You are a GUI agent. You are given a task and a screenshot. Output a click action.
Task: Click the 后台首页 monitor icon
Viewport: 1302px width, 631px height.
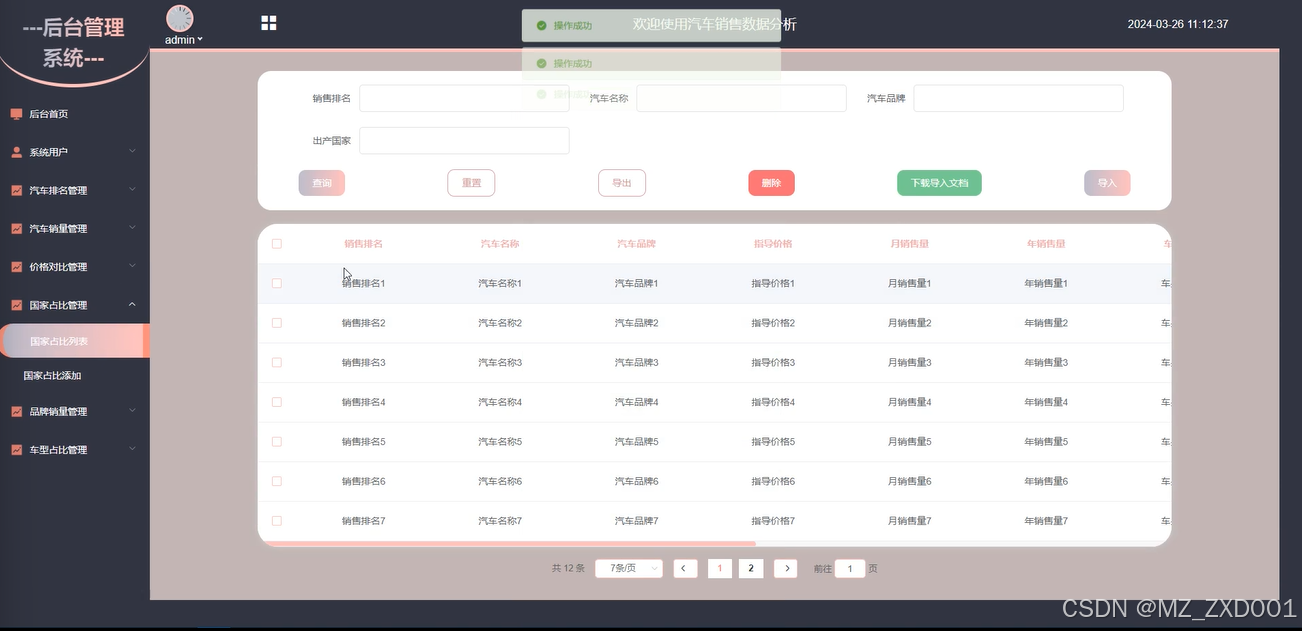coord(16,114)
